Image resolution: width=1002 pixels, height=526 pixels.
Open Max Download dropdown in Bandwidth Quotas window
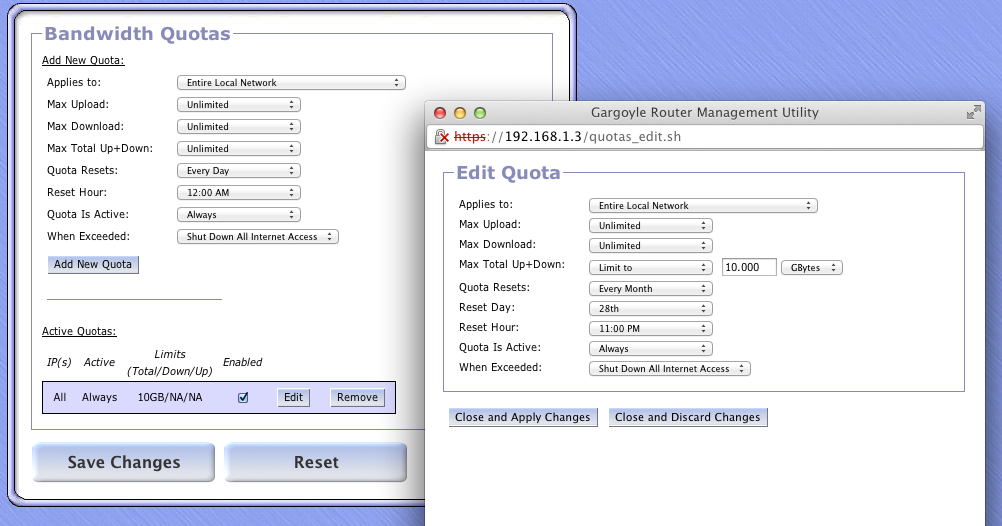tap(238, 127)
